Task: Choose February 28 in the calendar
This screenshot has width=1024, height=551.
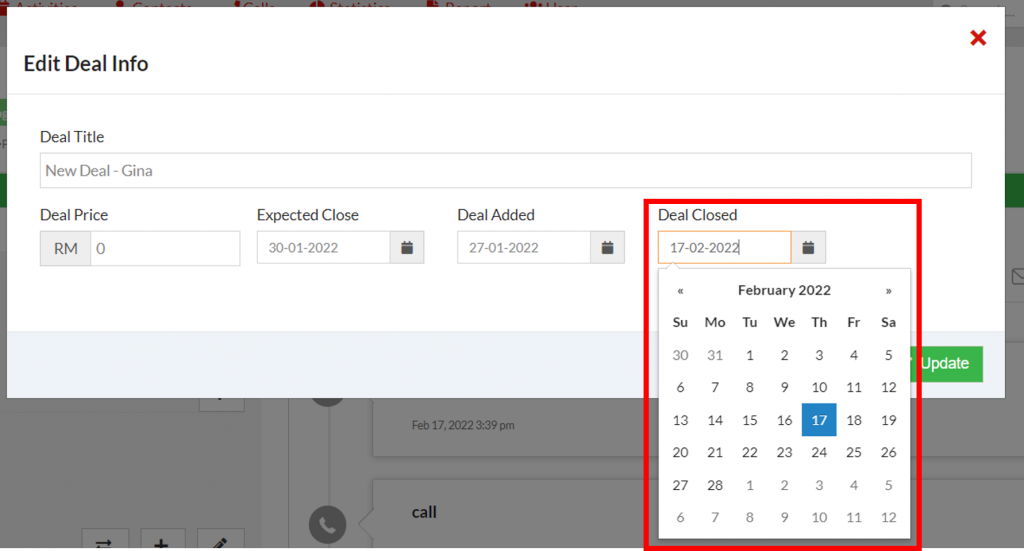Action: click(715, 485)
